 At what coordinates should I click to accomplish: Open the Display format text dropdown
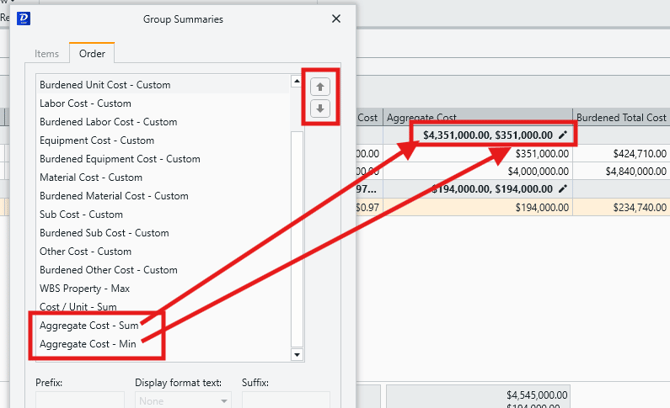tap(182, 399)
